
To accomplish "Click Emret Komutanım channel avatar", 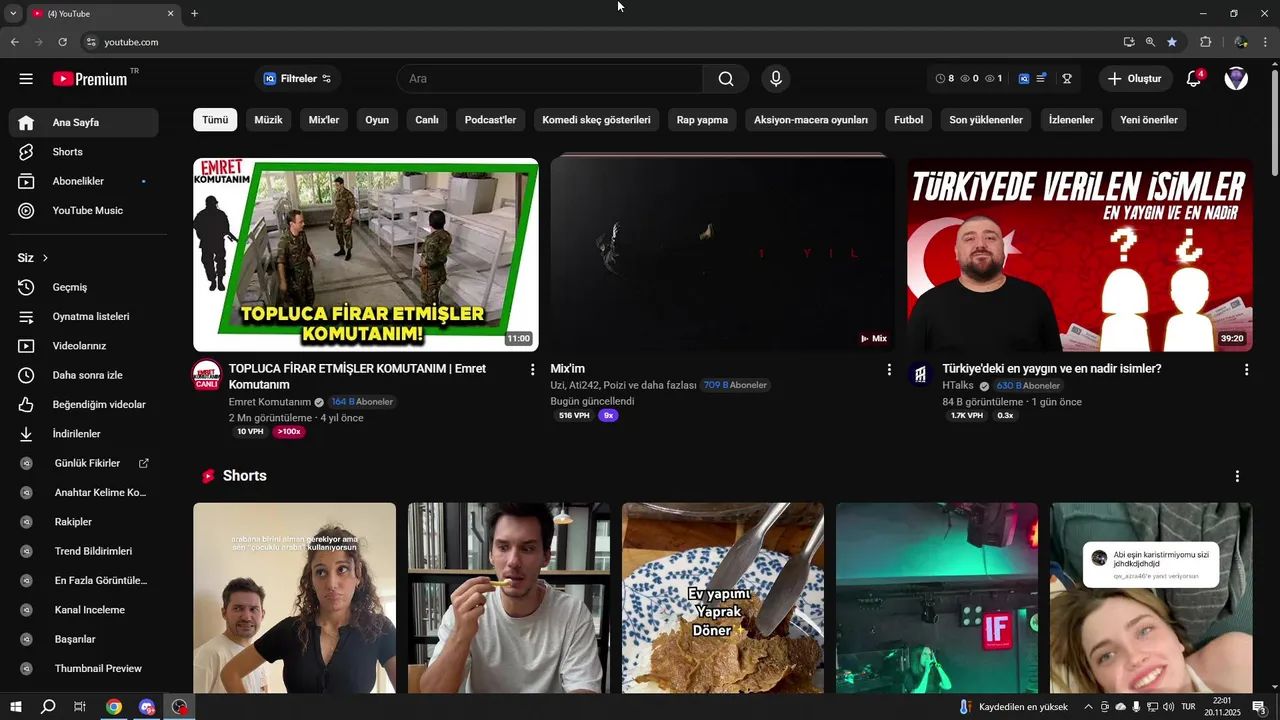I will (x=207, y=375).
